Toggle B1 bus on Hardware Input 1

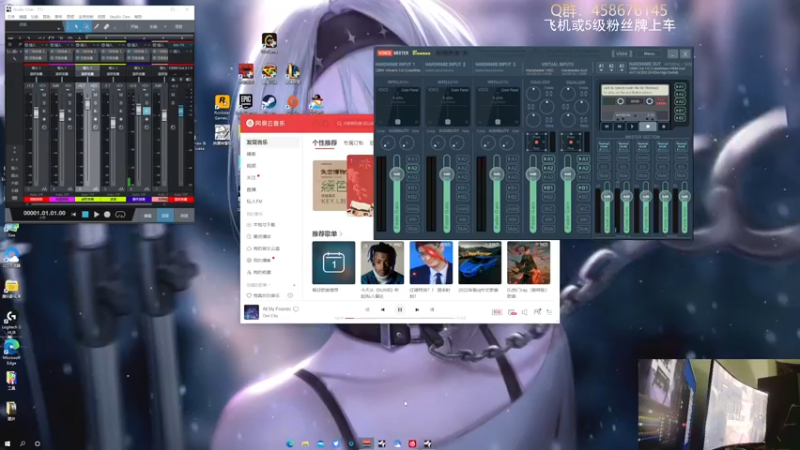click(412, 188)
